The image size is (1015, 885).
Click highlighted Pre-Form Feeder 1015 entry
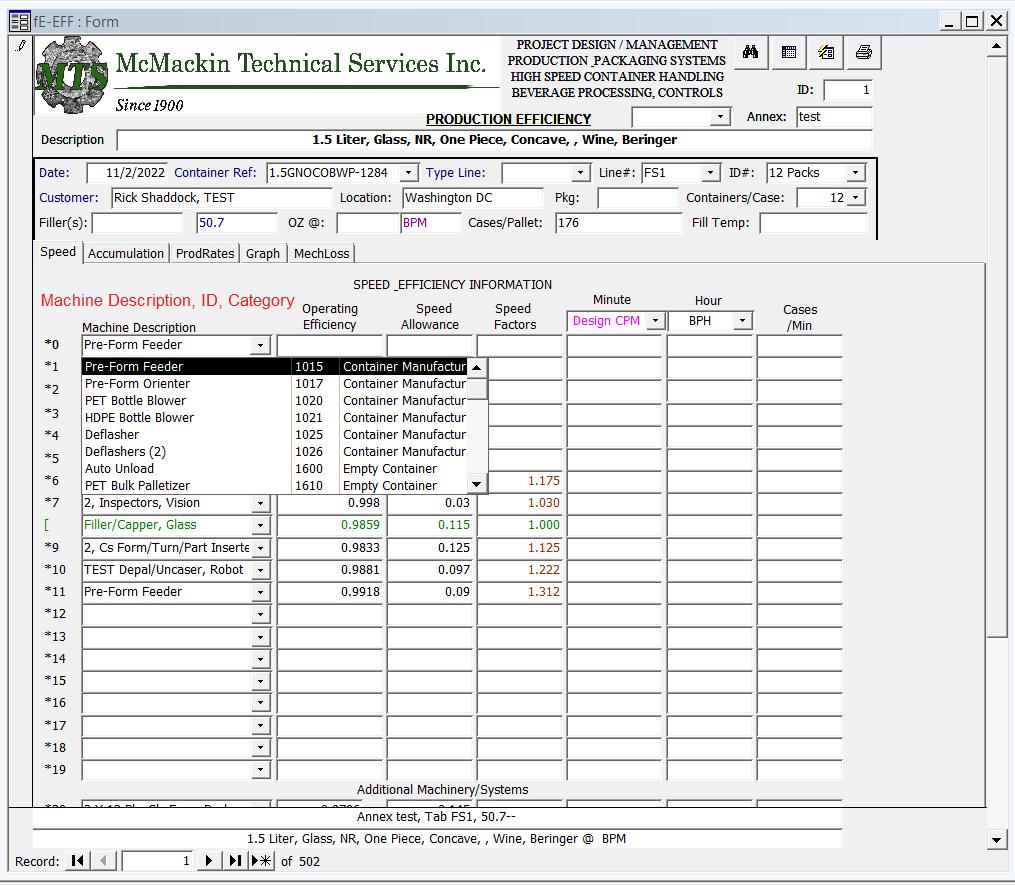[x=274, y=366]
